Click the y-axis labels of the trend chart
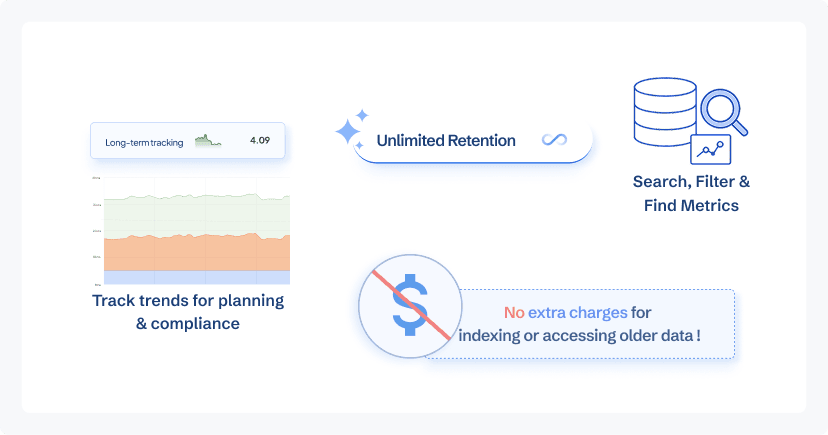The width and height of the screenshot is (828, 435). click(x=96, y=231)
